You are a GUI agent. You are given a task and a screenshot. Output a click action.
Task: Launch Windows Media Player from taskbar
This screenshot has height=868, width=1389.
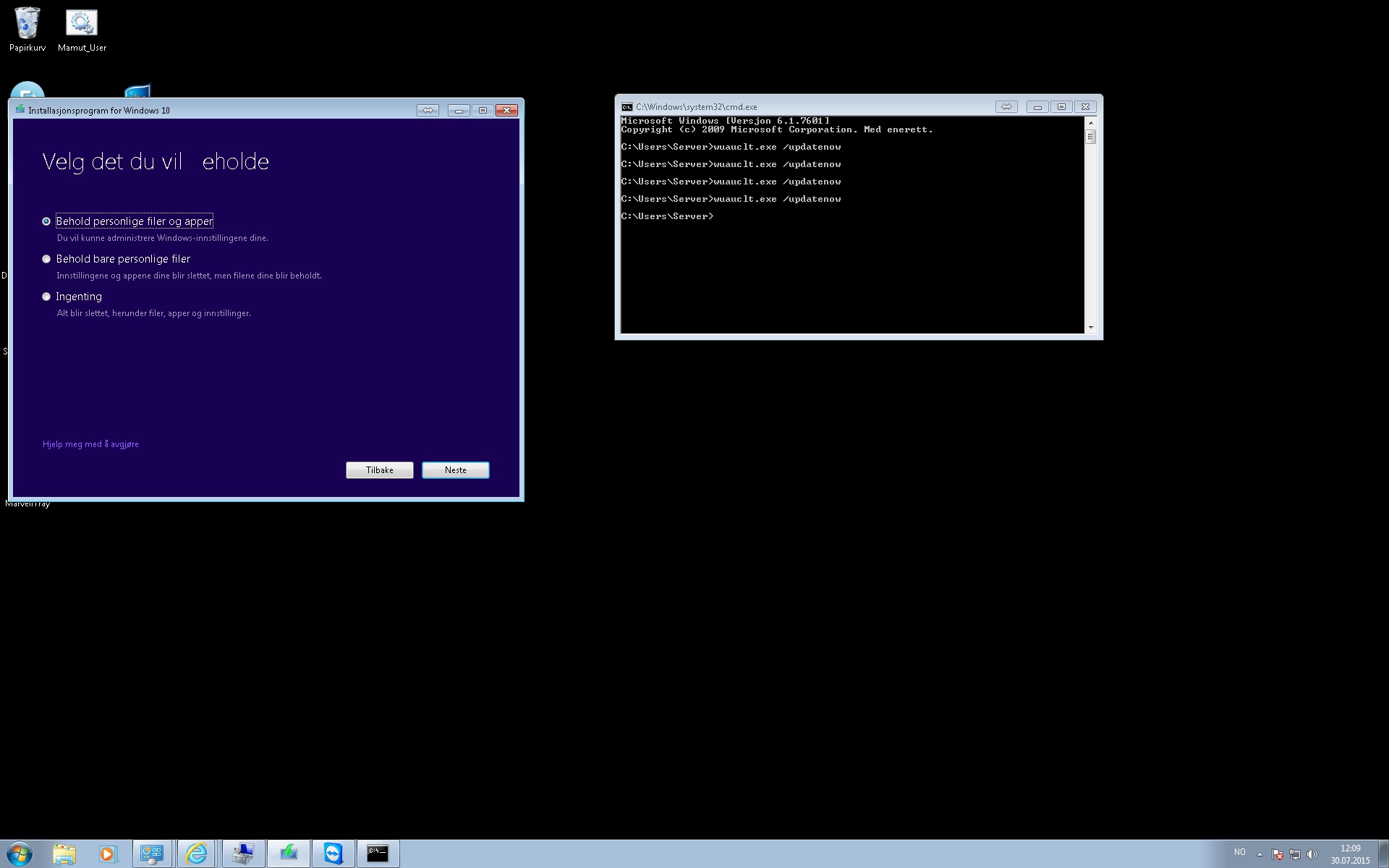click(x=107, y=854)
